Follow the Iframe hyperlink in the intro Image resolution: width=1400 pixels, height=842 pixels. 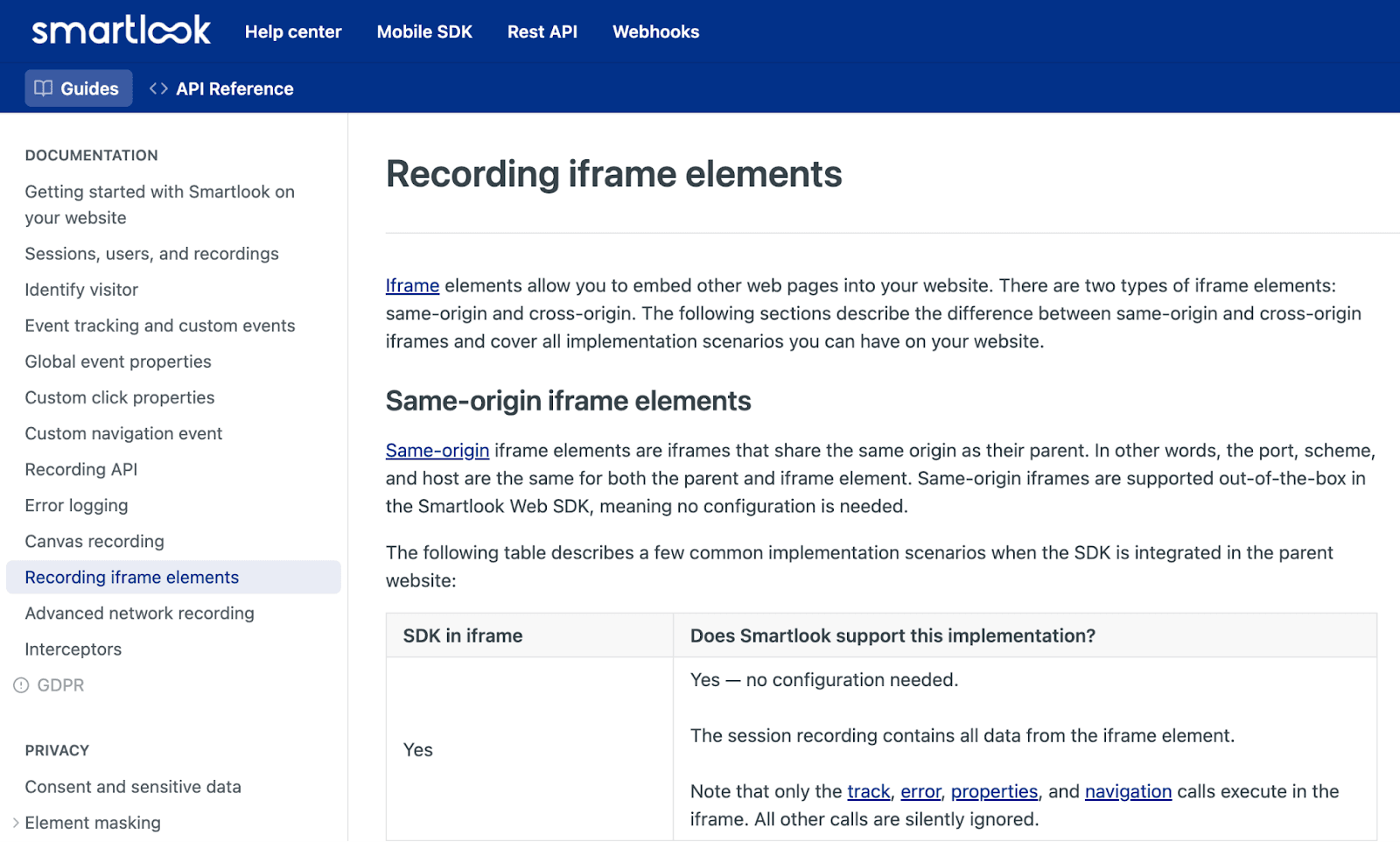pyautogui.click(x=412, y=286)
